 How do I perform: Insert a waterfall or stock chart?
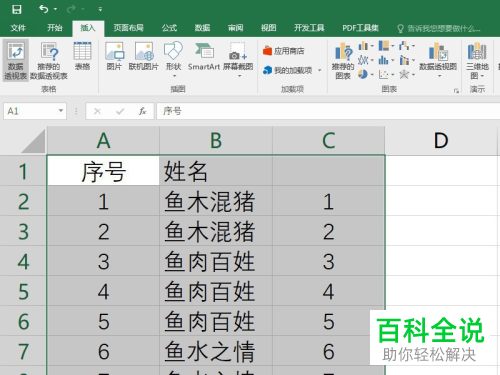(407, 46)
